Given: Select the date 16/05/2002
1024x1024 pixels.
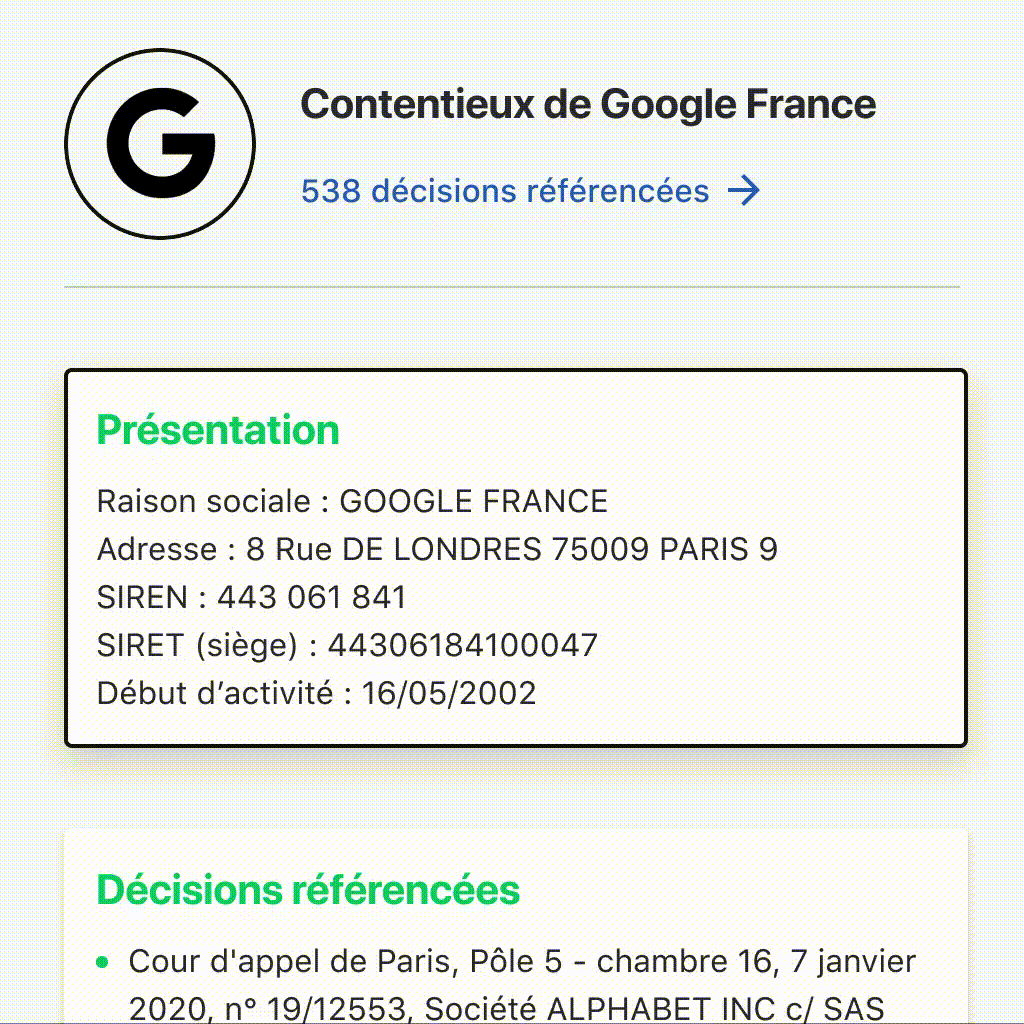Looking at the screenshot, I should (x=449, y=693).
